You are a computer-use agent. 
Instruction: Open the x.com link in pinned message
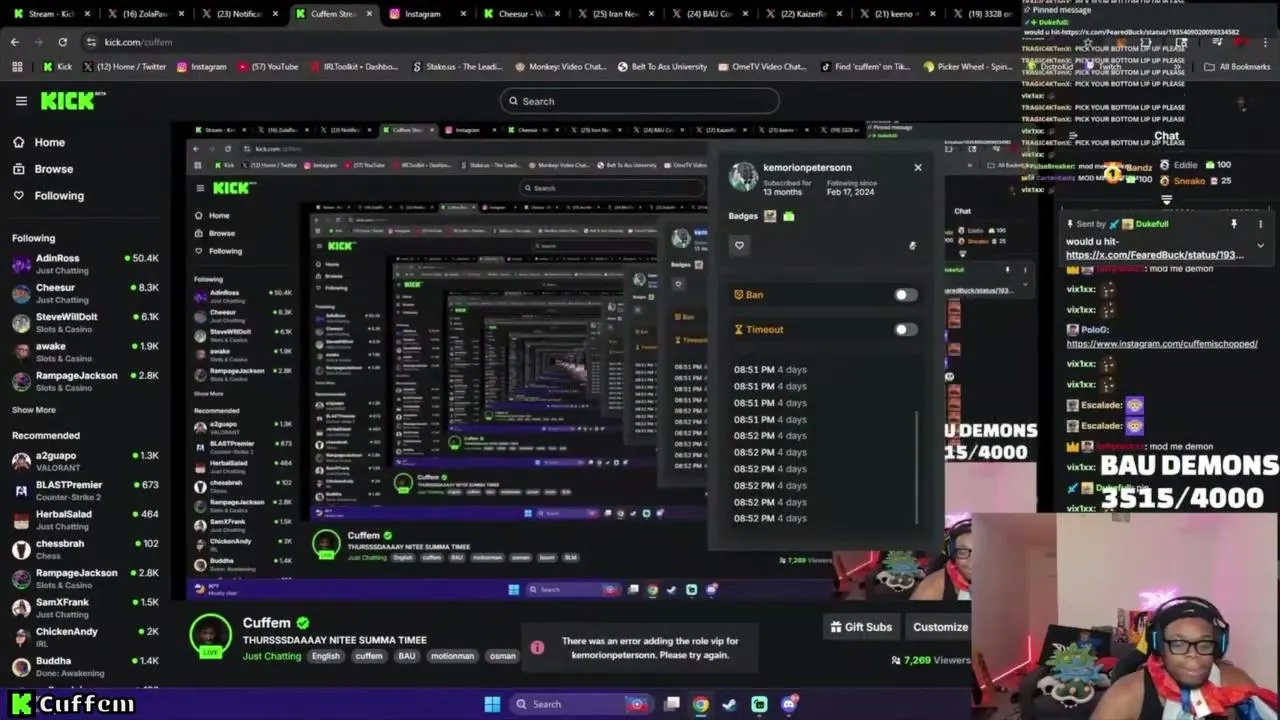click(x=1154, y=255)
